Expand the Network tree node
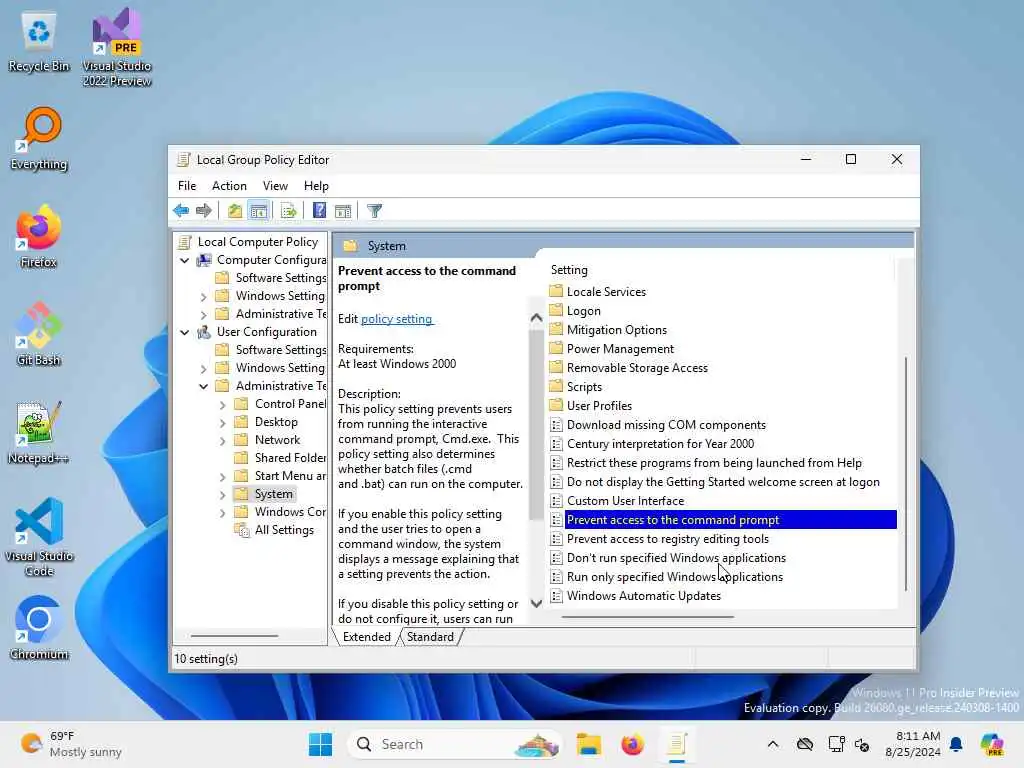This screenshot has height=768, width=1024. coord(223,441)
